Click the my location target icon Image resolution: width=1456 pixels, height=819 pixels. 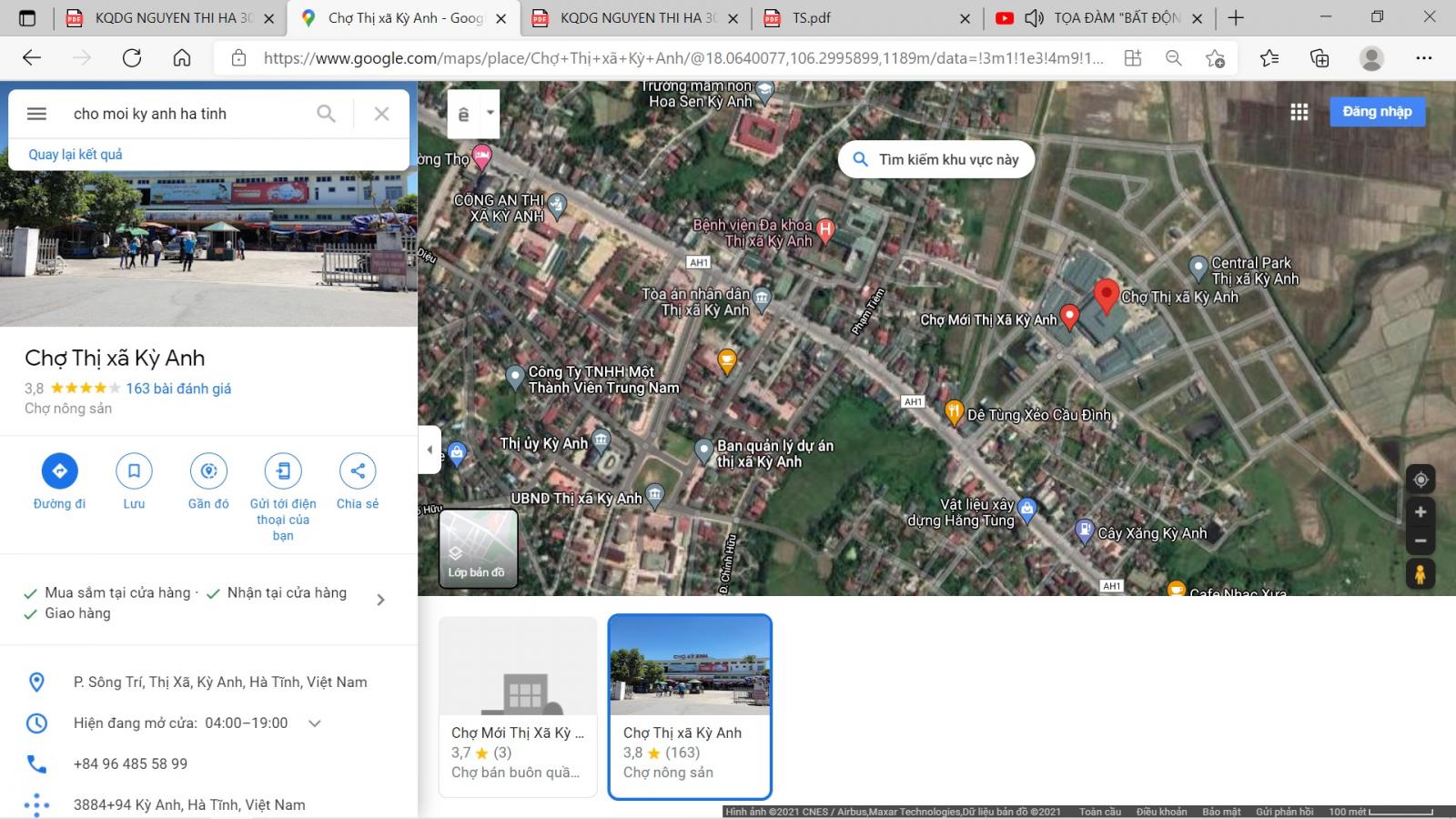click(1421, 480)
